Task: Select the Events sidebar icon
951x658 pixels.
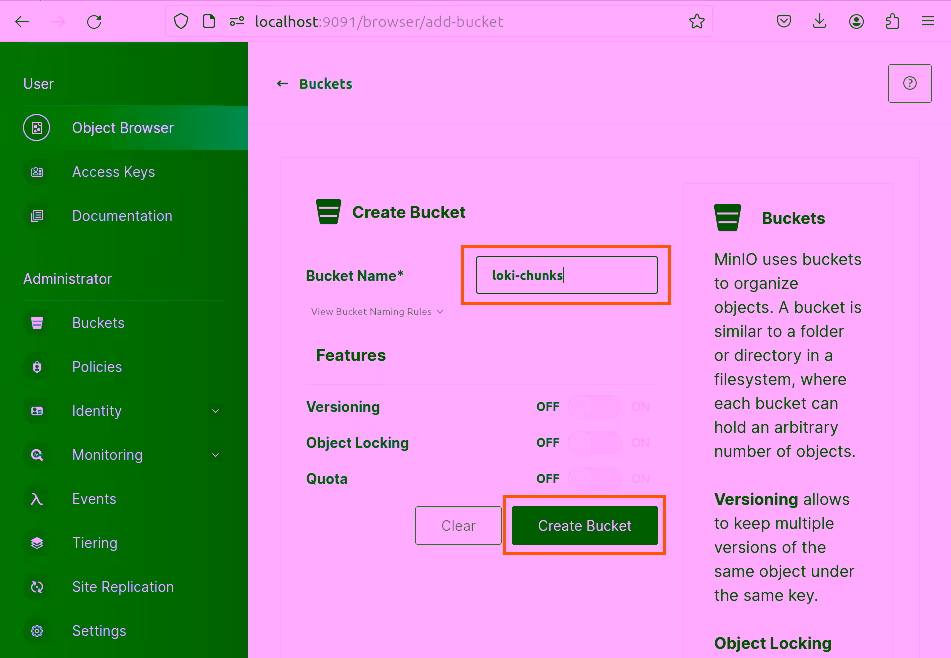Action: (x=94, y=498)
